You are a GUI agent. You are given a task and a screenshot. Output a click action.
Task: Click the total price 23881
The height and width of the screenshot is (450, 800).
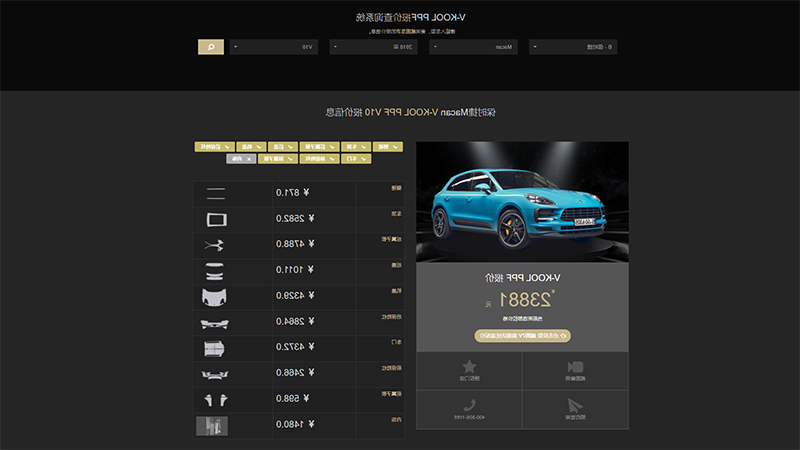(524, 300)
